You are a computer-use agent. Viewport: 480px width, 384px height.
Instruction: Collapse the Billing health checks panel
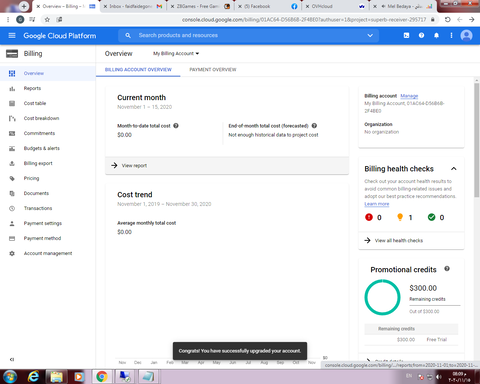(x=454, y=169)
